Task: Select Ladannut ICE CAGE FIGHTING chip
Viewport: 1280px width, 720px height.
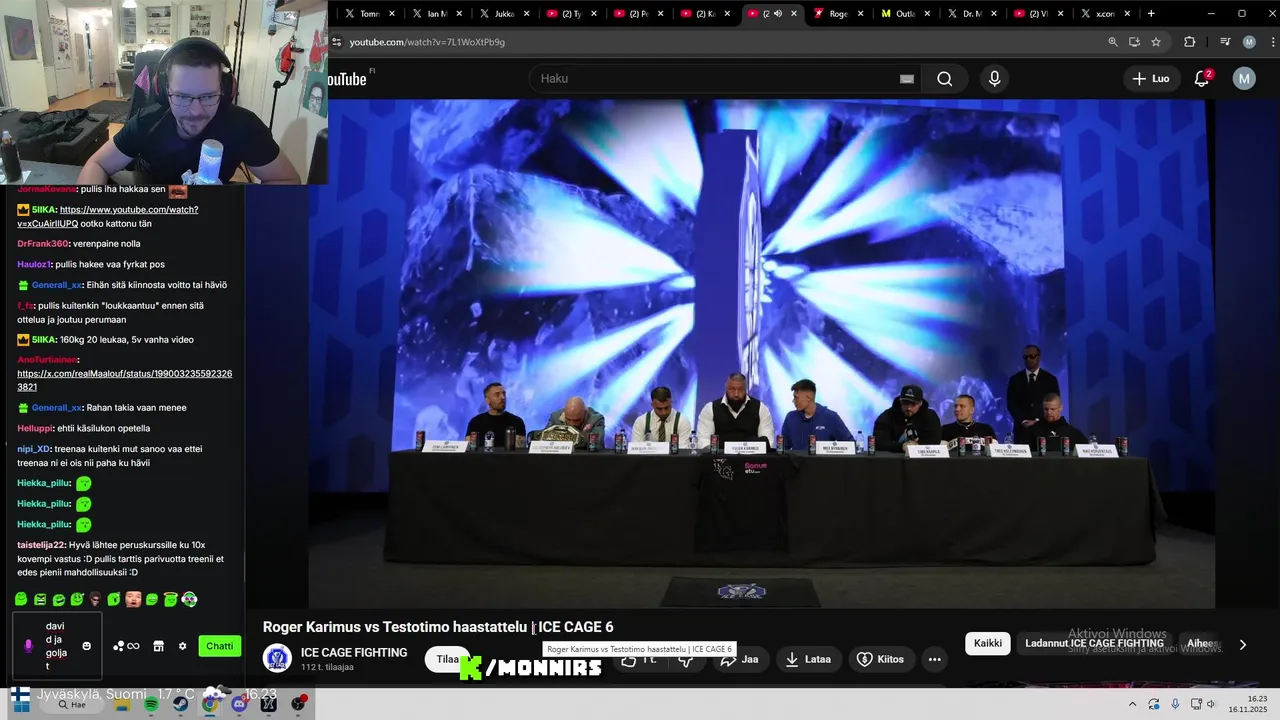Action: pos(1094,643)
